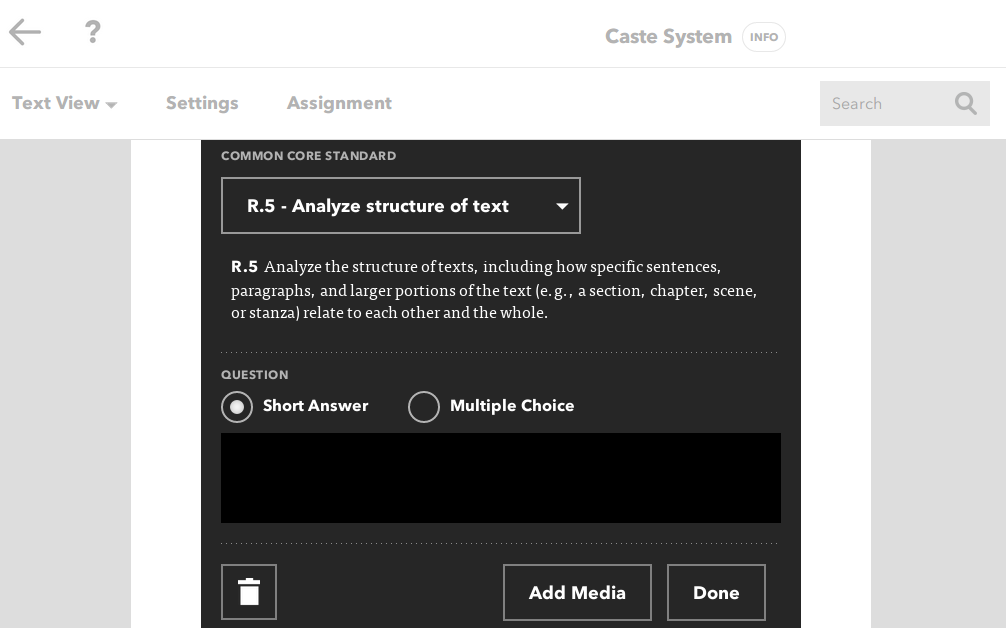
Task: Expand the R.5 Analyze structure of text dropdown
Action: tap(400, 206)
